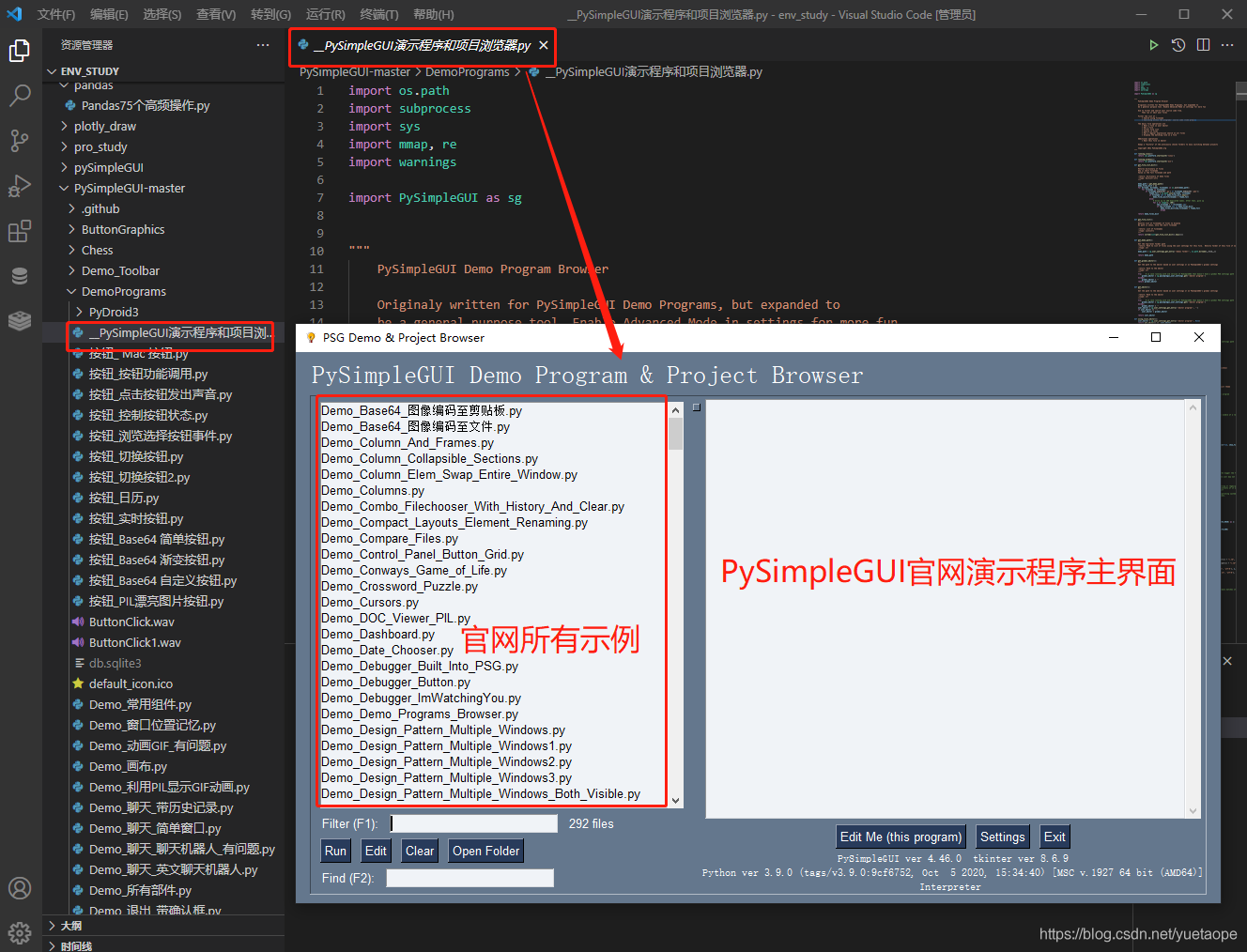Screen dimensions: 1247x952
Task: Click the Filter (F1) input field
Action: click(473, 823)
